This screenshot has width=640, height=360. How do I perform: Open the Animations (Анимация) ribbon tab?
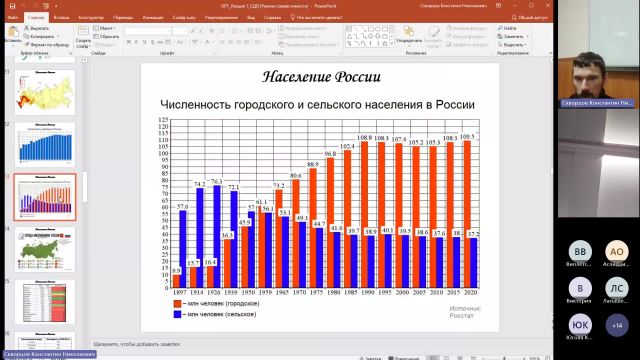pos(153,18)
